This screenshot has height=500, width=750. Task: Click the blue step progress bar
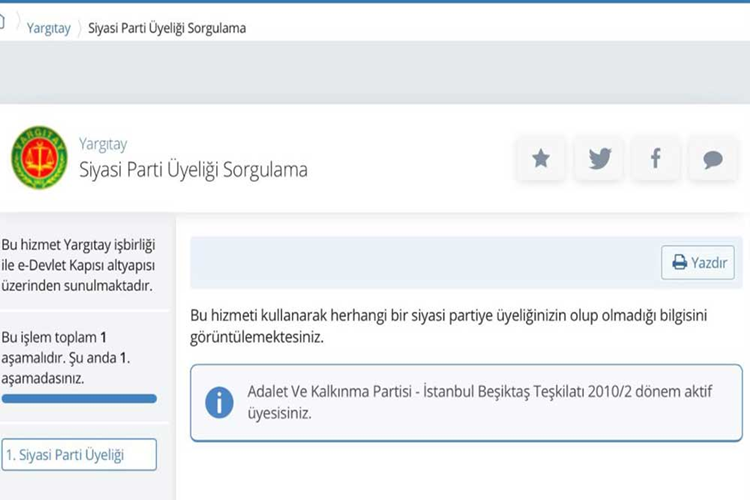pyautogui.click(x=79, y=399)
